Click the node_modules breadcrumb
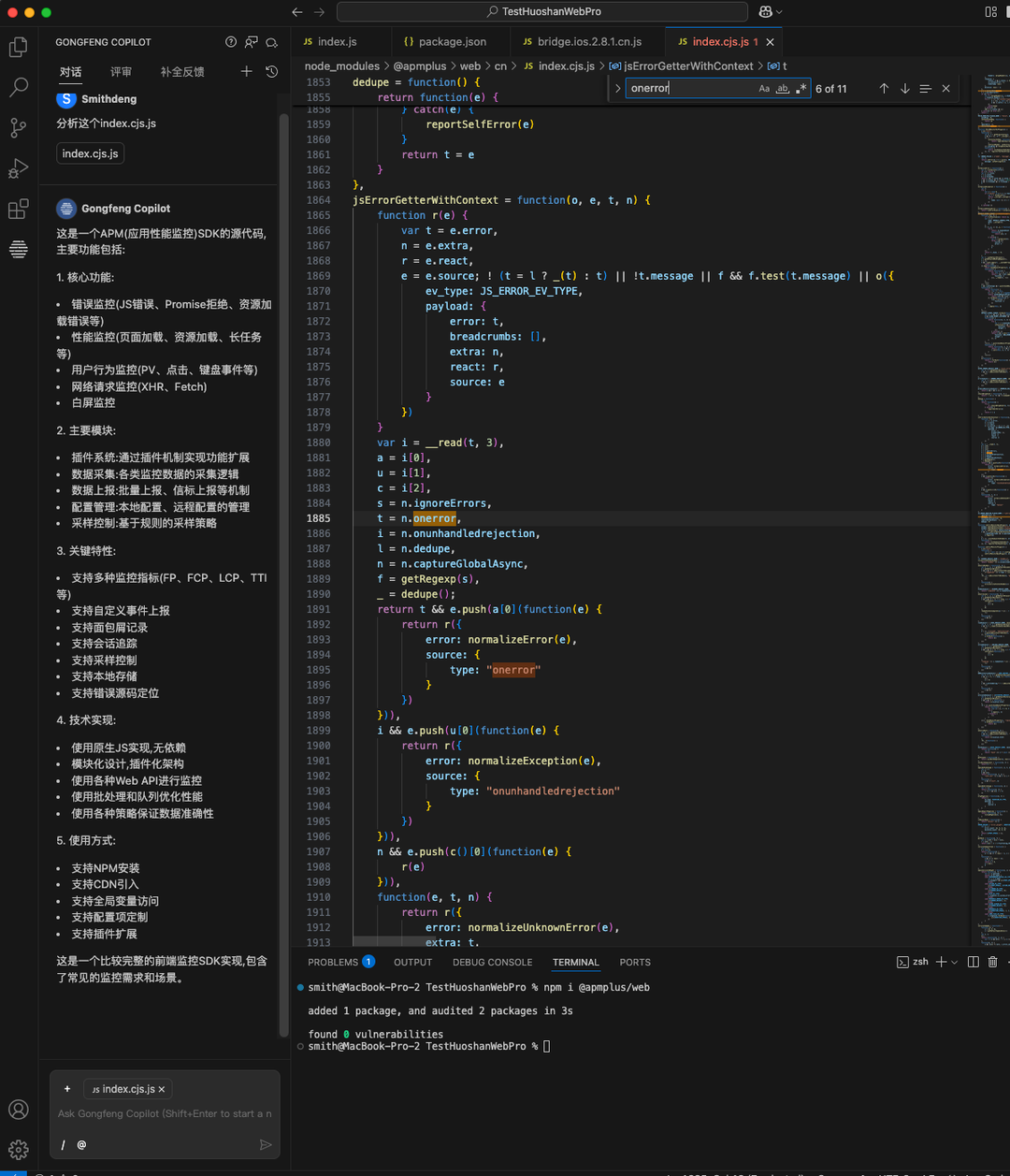1010x1176 pixels. coord(342,66)
